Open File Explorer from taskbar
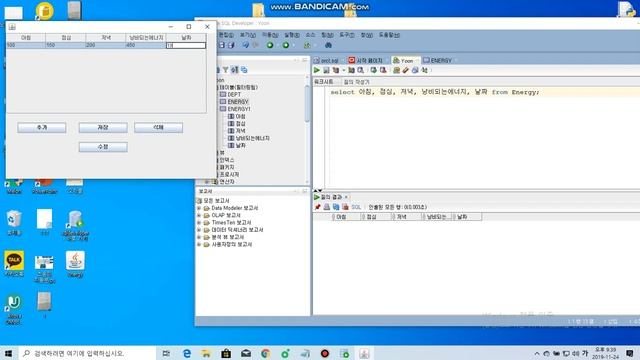 [x=206, y=353]
